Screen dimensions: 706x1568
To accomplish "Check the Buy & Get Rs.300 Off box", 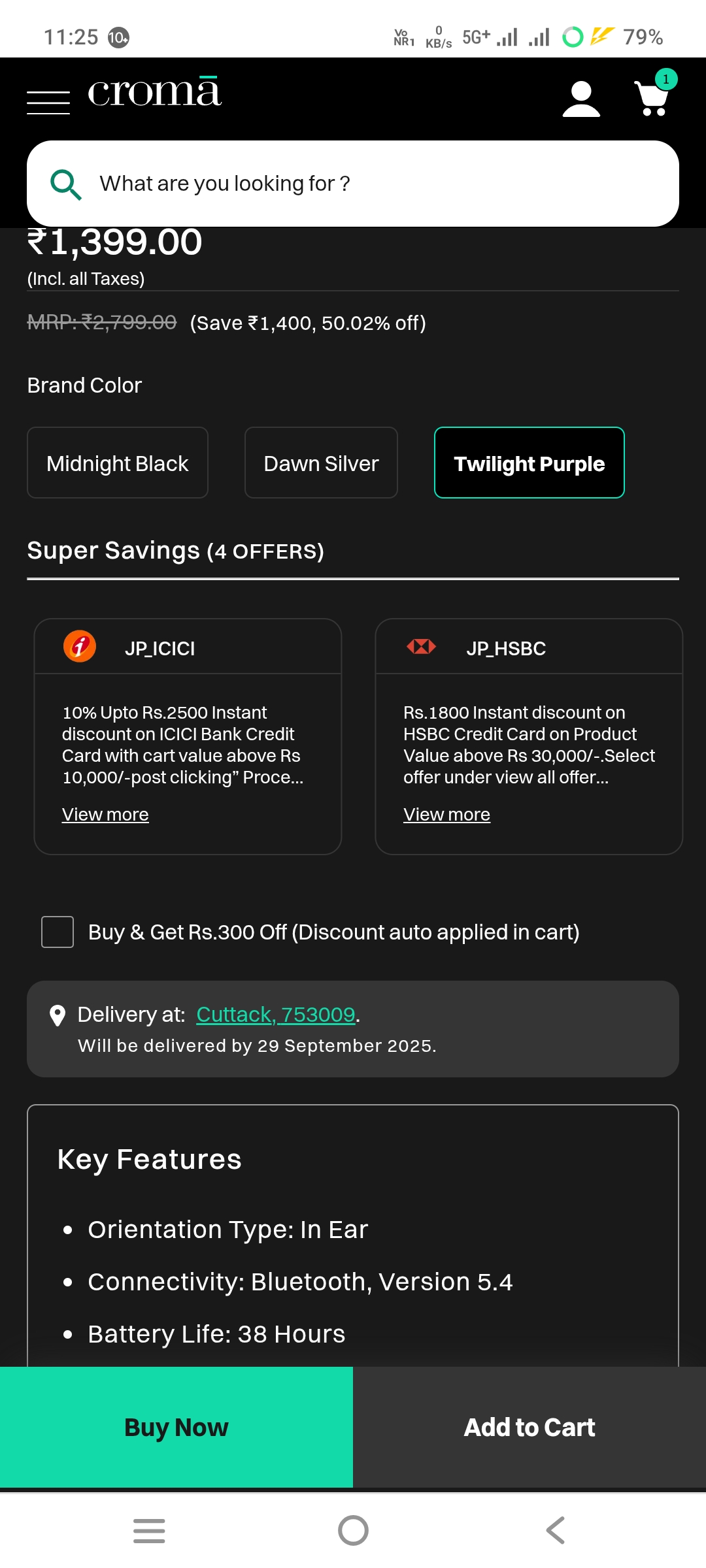I will [58, 932].
